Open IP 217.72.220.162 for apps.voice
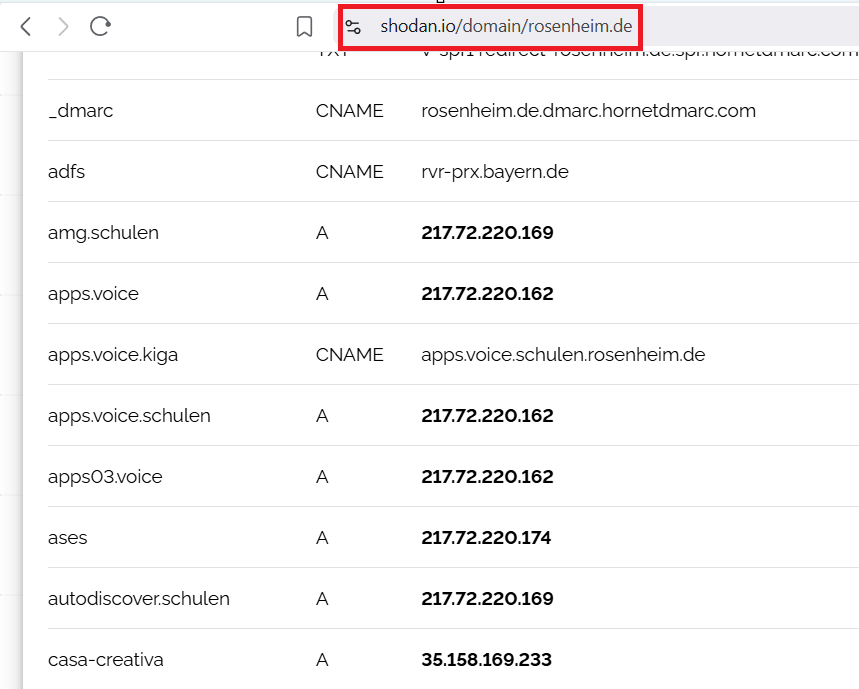 [x=487, y=294]
